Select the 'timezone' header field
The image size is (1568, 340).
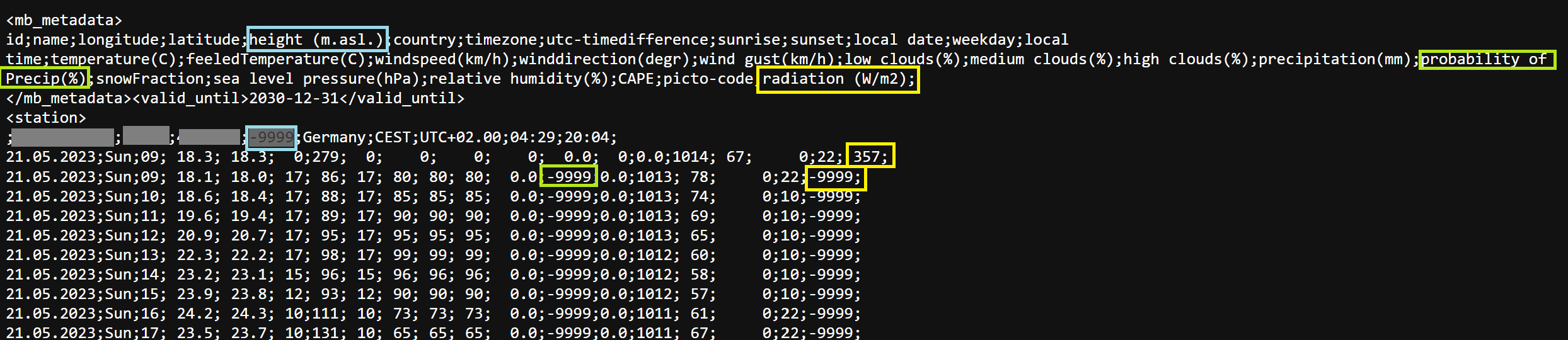pos(500,40)
